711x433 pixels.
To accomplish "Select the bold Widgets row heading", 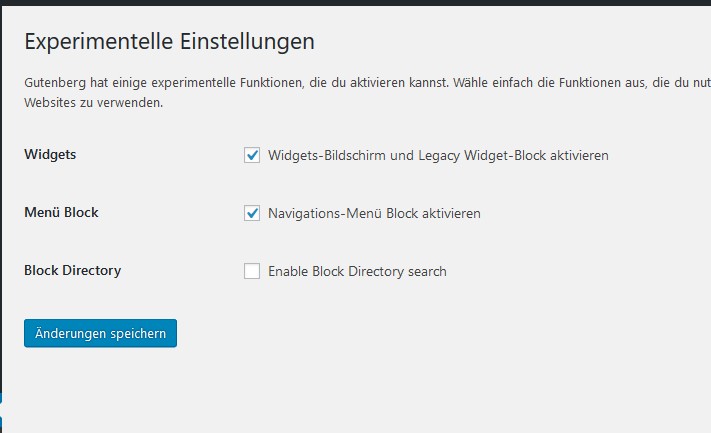I will tap(50, 155).
